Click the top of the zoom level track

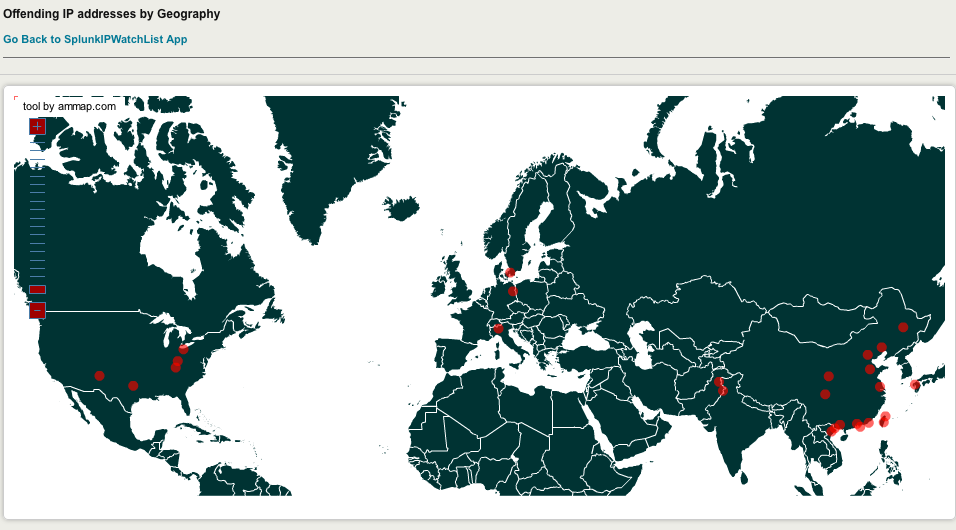point(37,143)
